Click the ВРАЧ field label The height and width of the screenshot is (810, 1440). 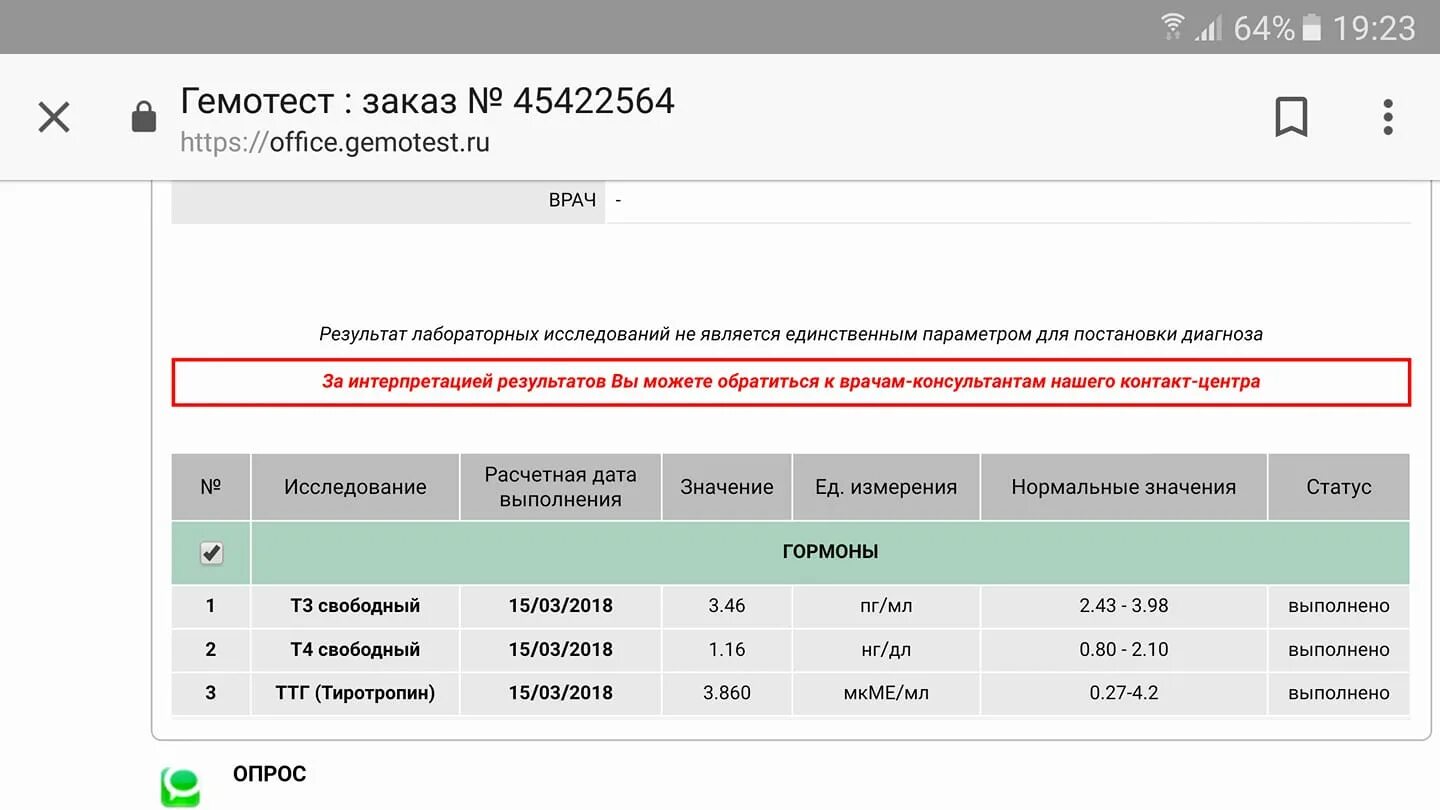[x=572, y=200]
